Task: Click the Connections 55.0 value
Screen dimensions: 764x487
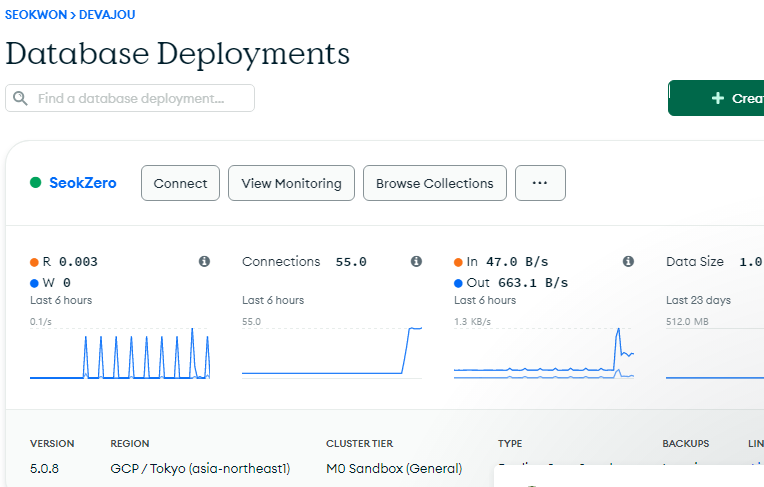Action: (351, 262)
